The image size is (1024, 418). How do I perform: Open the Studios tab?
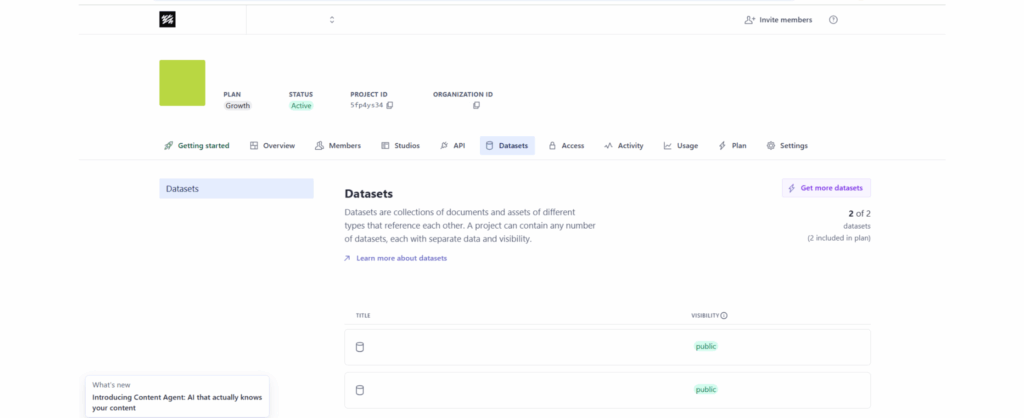400,146
